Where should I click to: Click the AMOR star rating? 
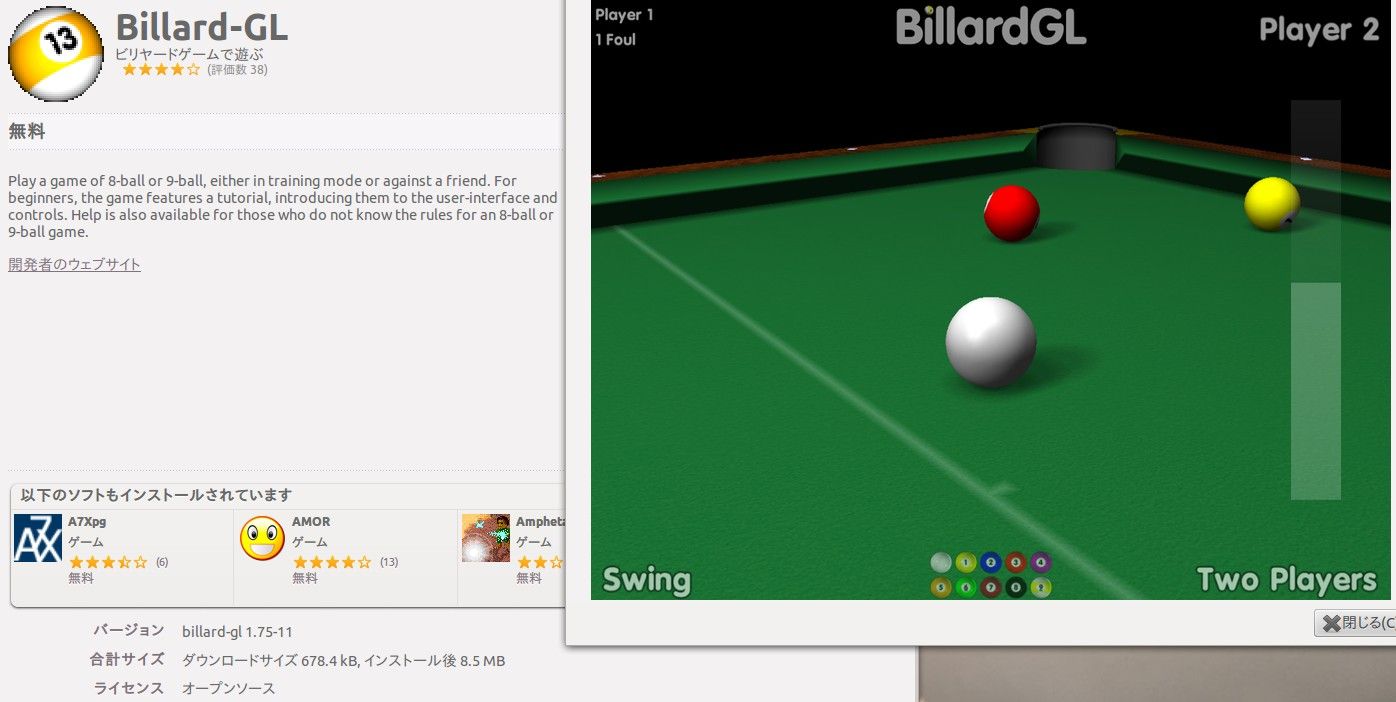click(332, 562)
